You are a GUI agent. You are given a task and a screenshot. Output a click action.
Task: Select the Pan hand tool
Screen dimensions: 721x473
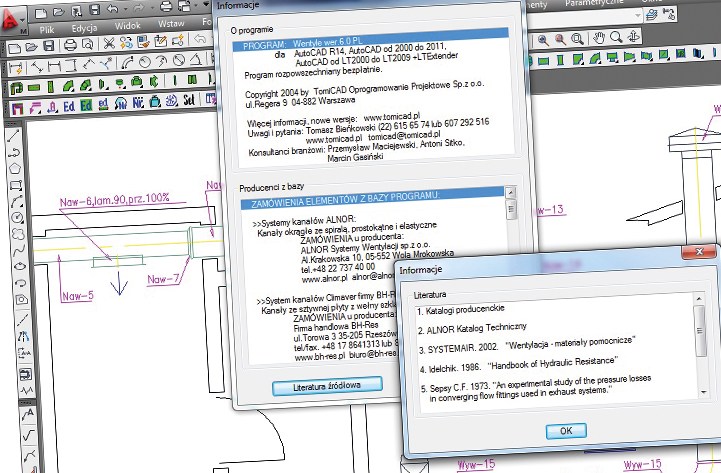598,38
